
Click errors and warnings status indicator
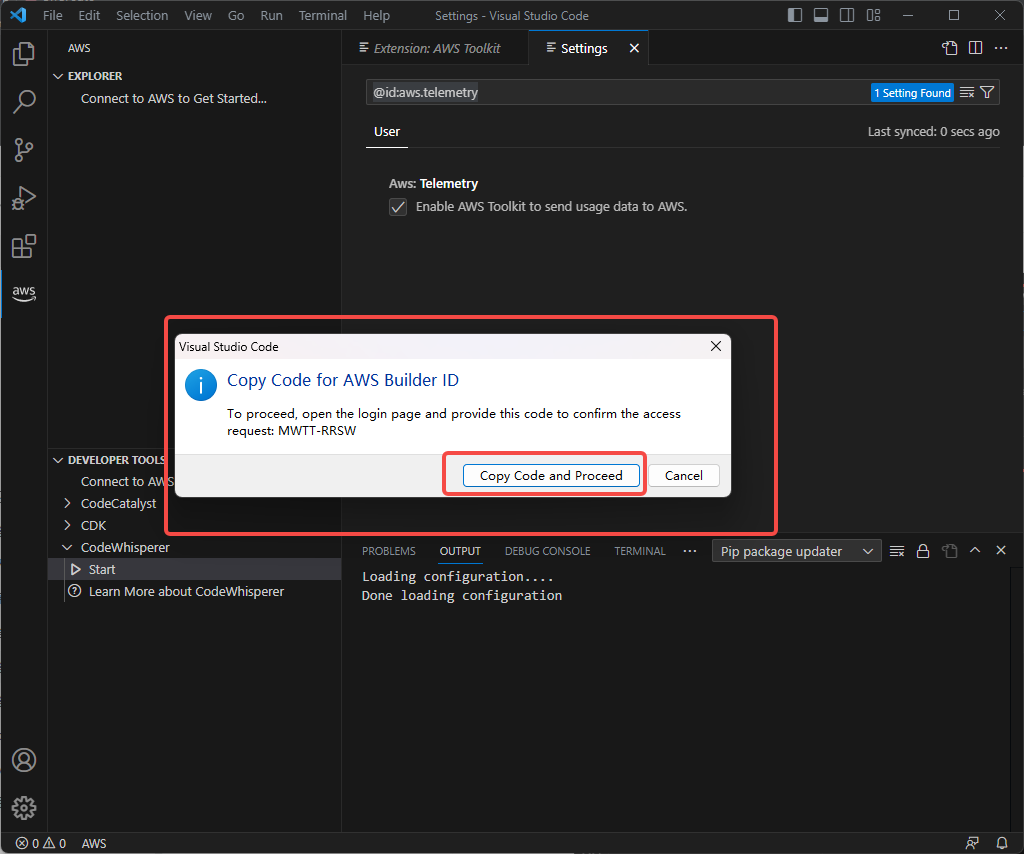(41, 843)
